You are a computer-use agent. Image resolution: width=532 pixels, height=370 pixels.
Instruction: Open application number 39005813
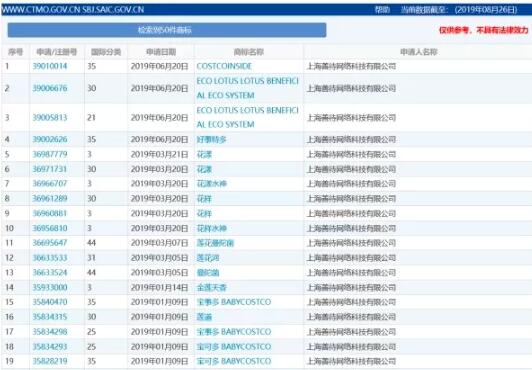pyautogui.click(x=50, y=118)
